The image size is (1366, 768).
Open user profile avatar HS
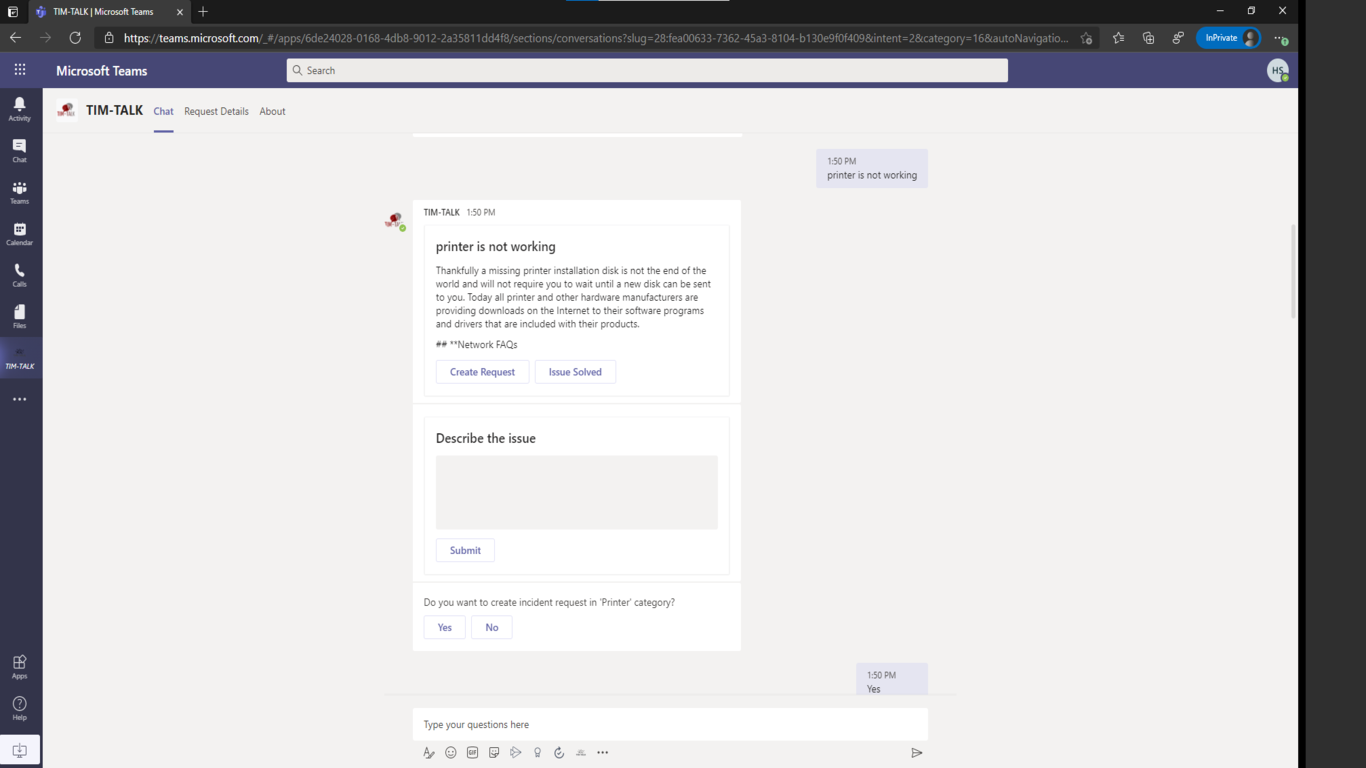coord(1277,70)
